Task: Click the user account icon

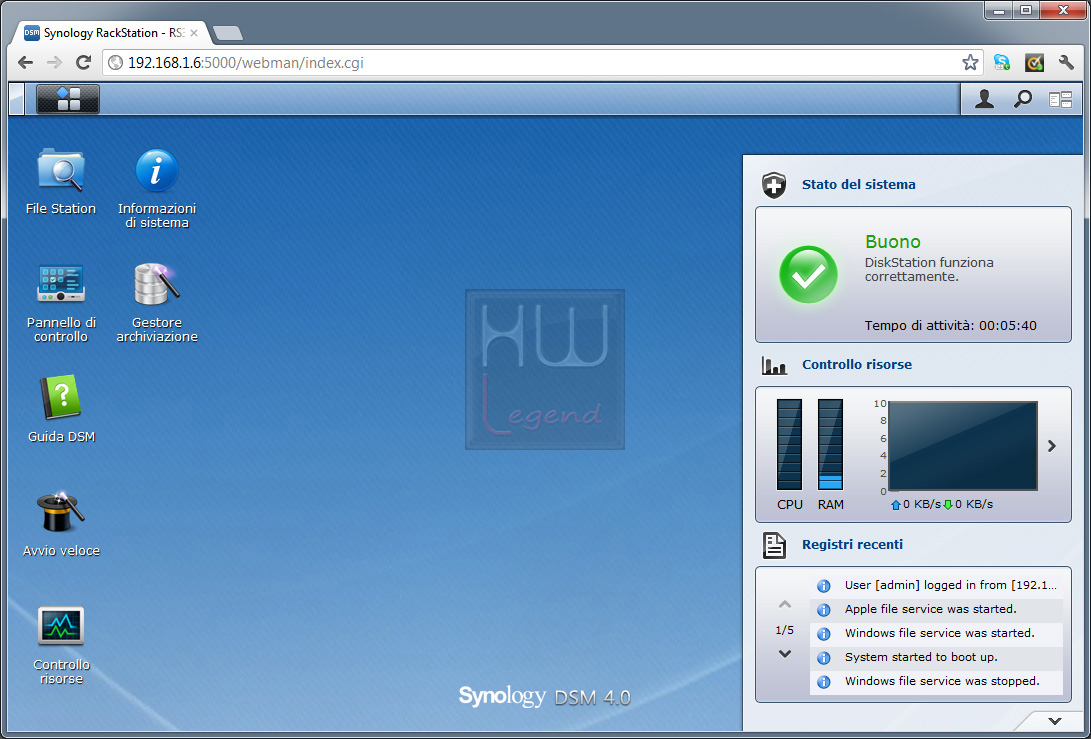Action: point(984,100)
